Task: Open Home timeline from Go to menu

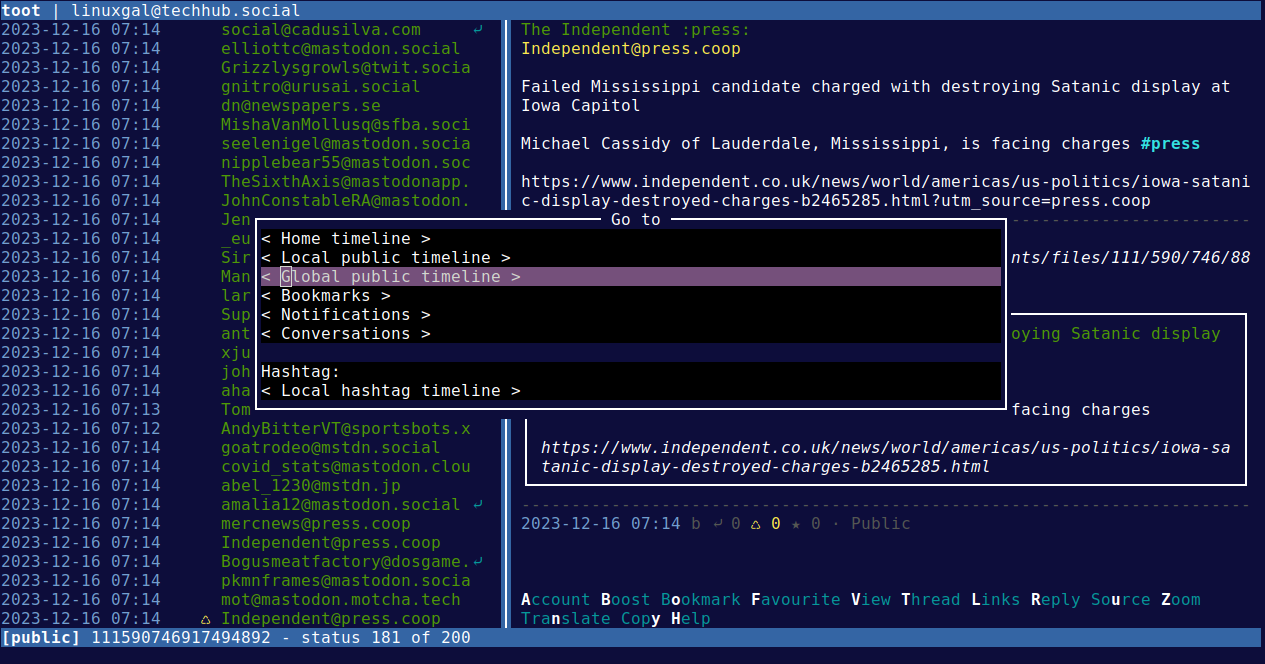Action: [345, 238]
